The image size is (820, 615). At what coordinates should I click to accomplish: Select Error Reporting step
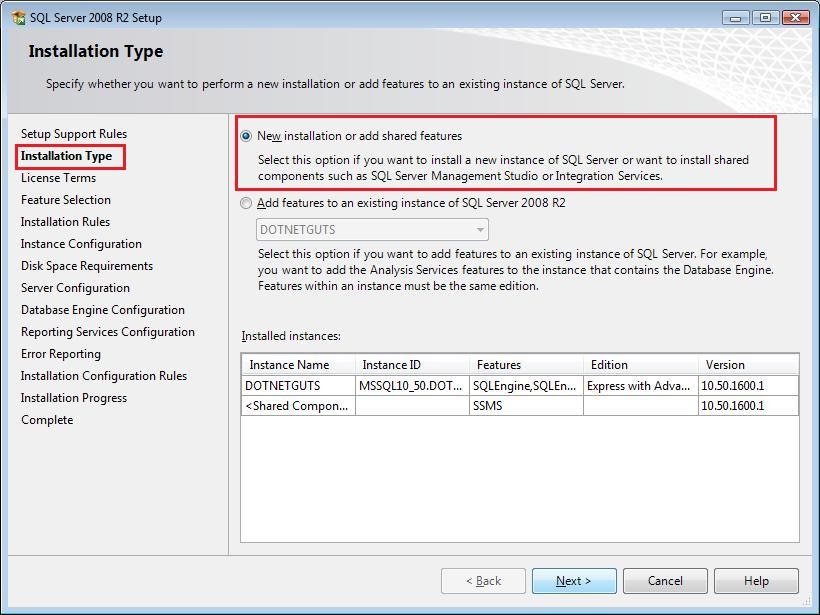[x=61, y=354]
